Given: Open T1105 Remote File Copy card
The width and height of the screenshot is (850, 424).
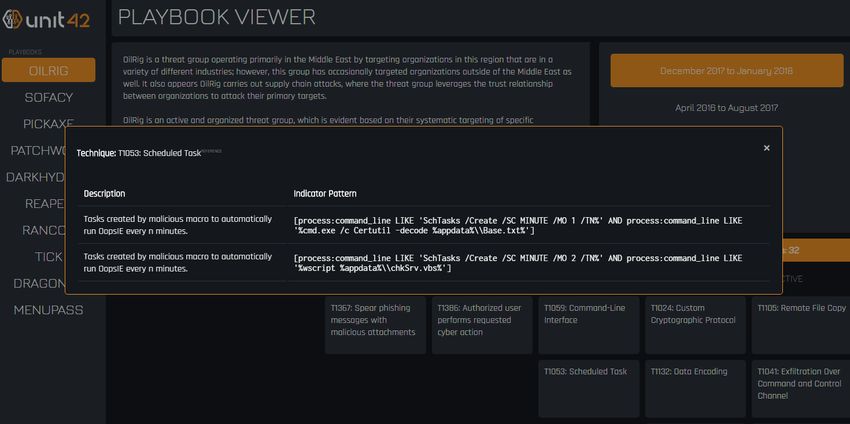Looking at the screenshot, I should [x=801, y=325].
